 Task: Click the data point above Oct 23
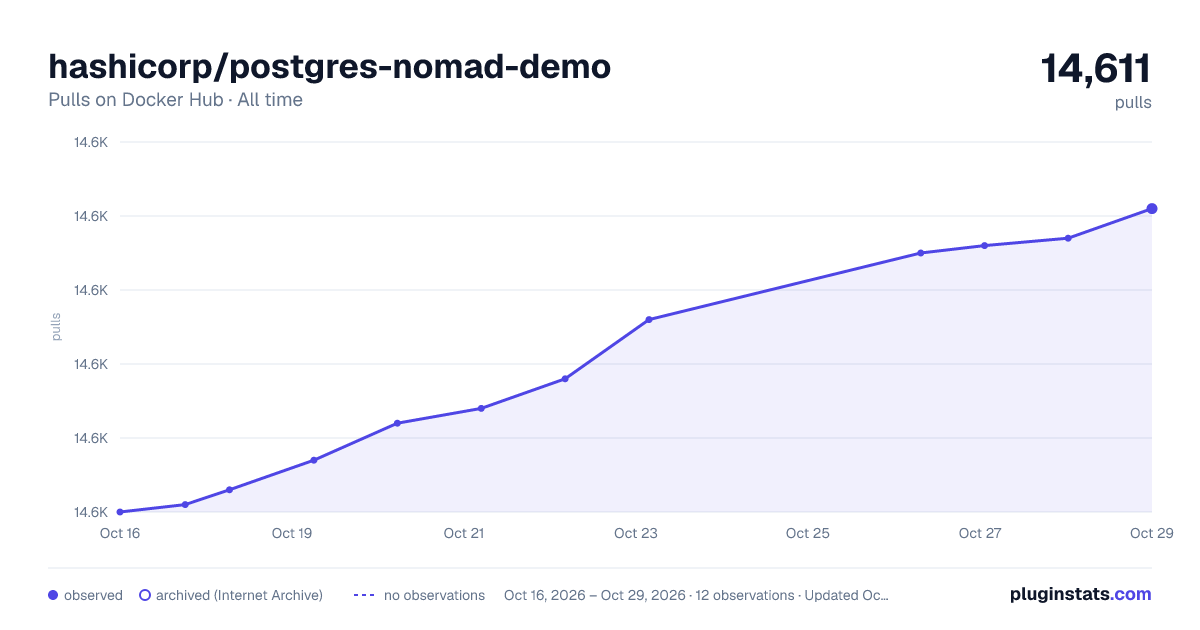(649, 320)
